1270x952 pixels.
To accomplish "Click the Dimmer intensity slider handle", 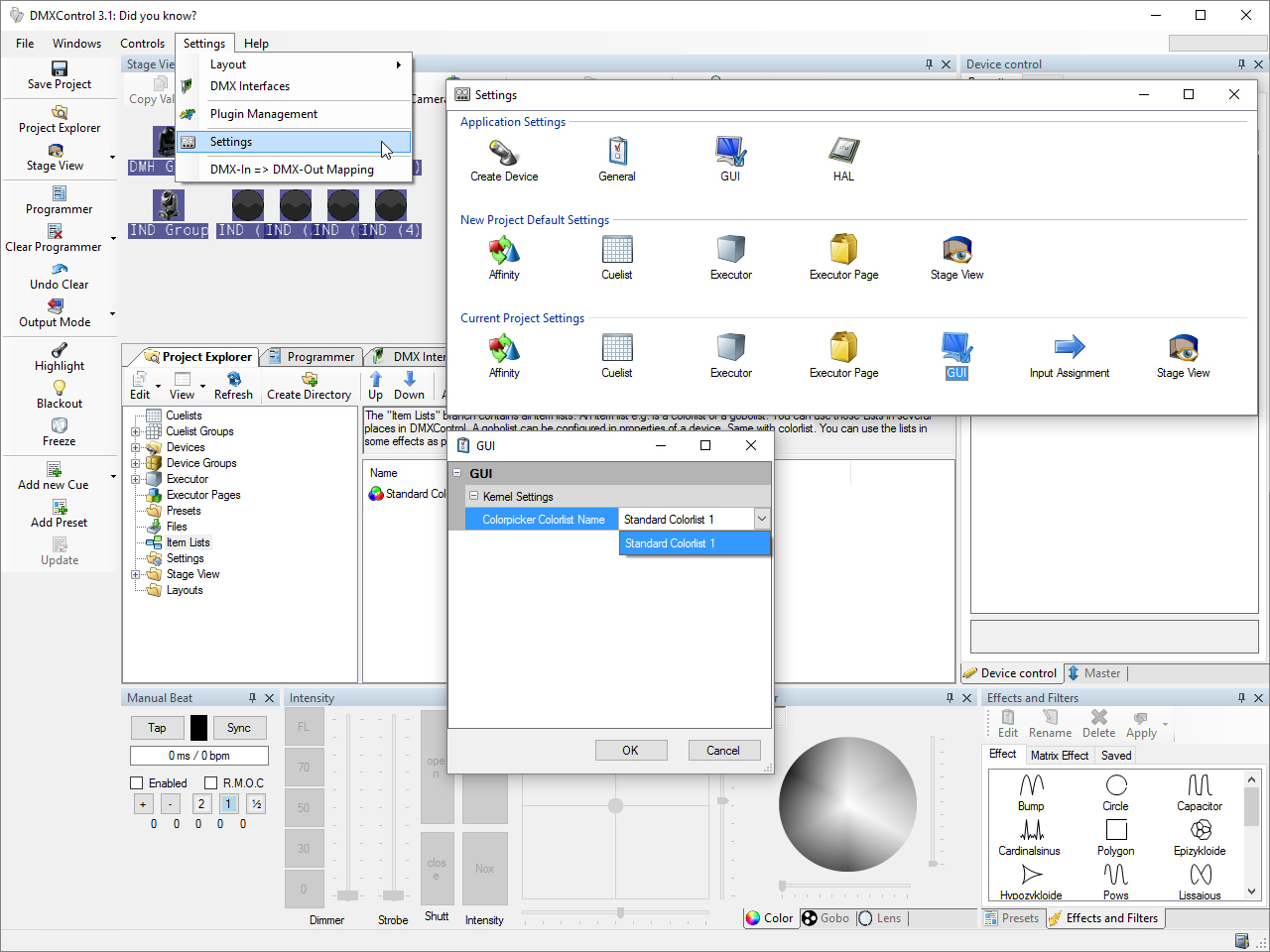I will coord(347,895).
